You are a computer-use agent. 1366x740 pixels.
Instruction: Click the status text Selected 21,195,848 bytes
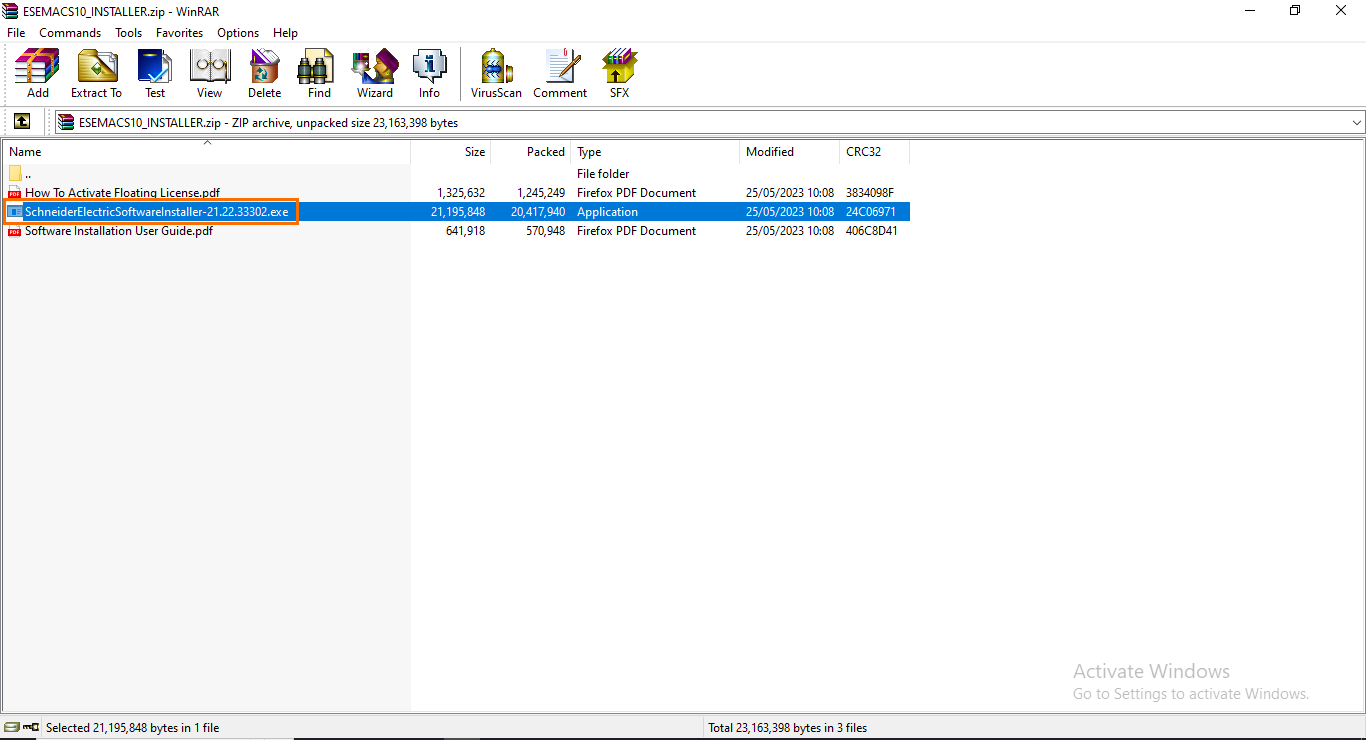(x=132, y=728)
